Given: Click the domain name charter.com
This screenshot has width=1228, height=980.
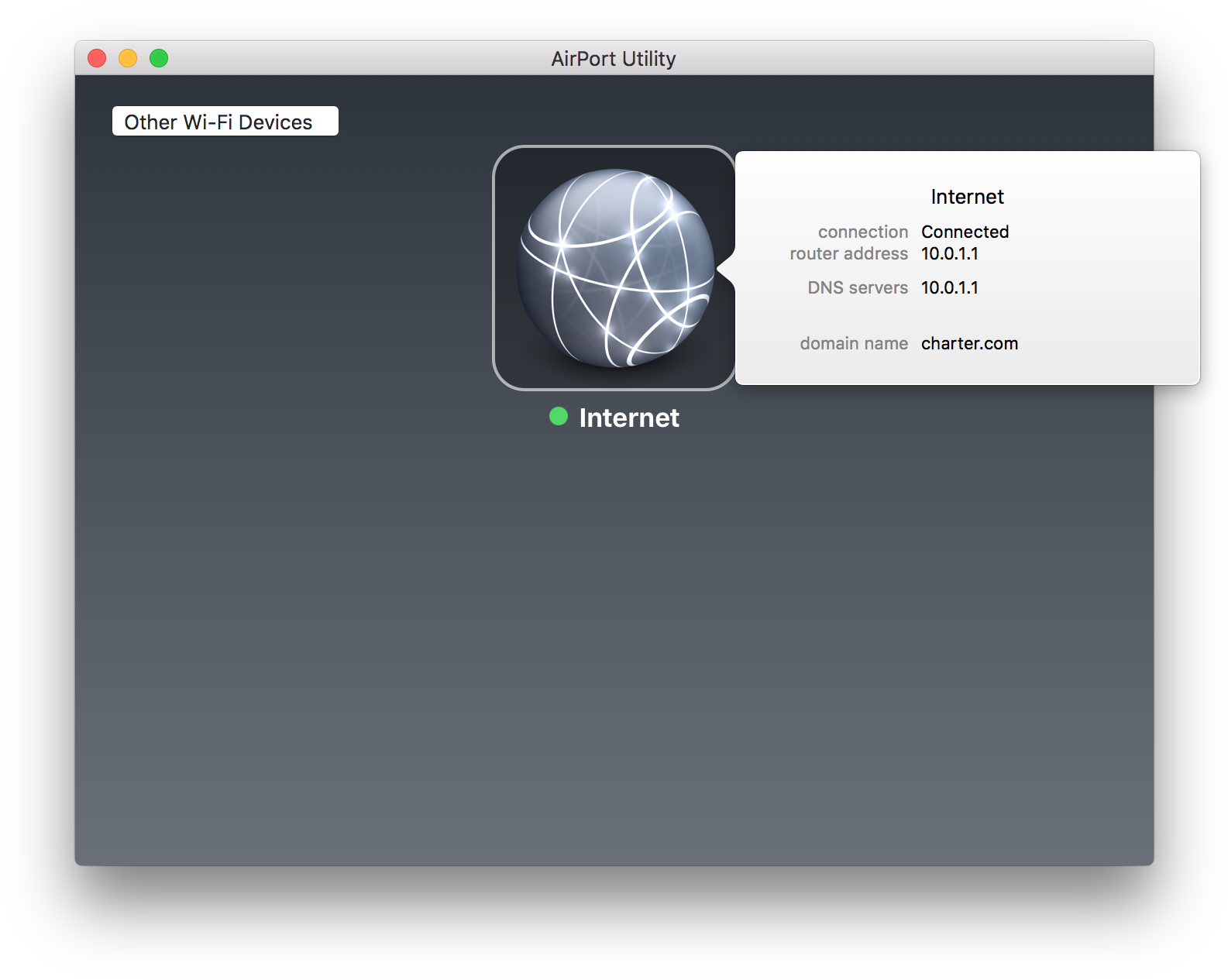Looking at the screenshot, I should point(969,343).
